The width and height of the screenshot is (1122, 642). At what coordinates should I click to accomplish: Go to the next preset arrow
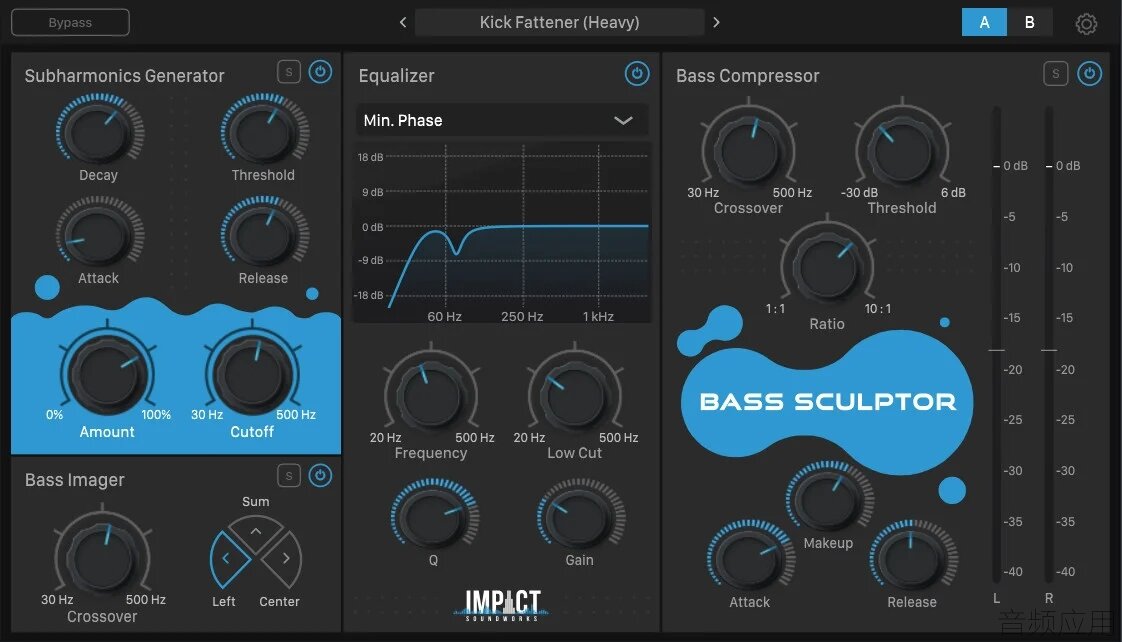point(716,22)
